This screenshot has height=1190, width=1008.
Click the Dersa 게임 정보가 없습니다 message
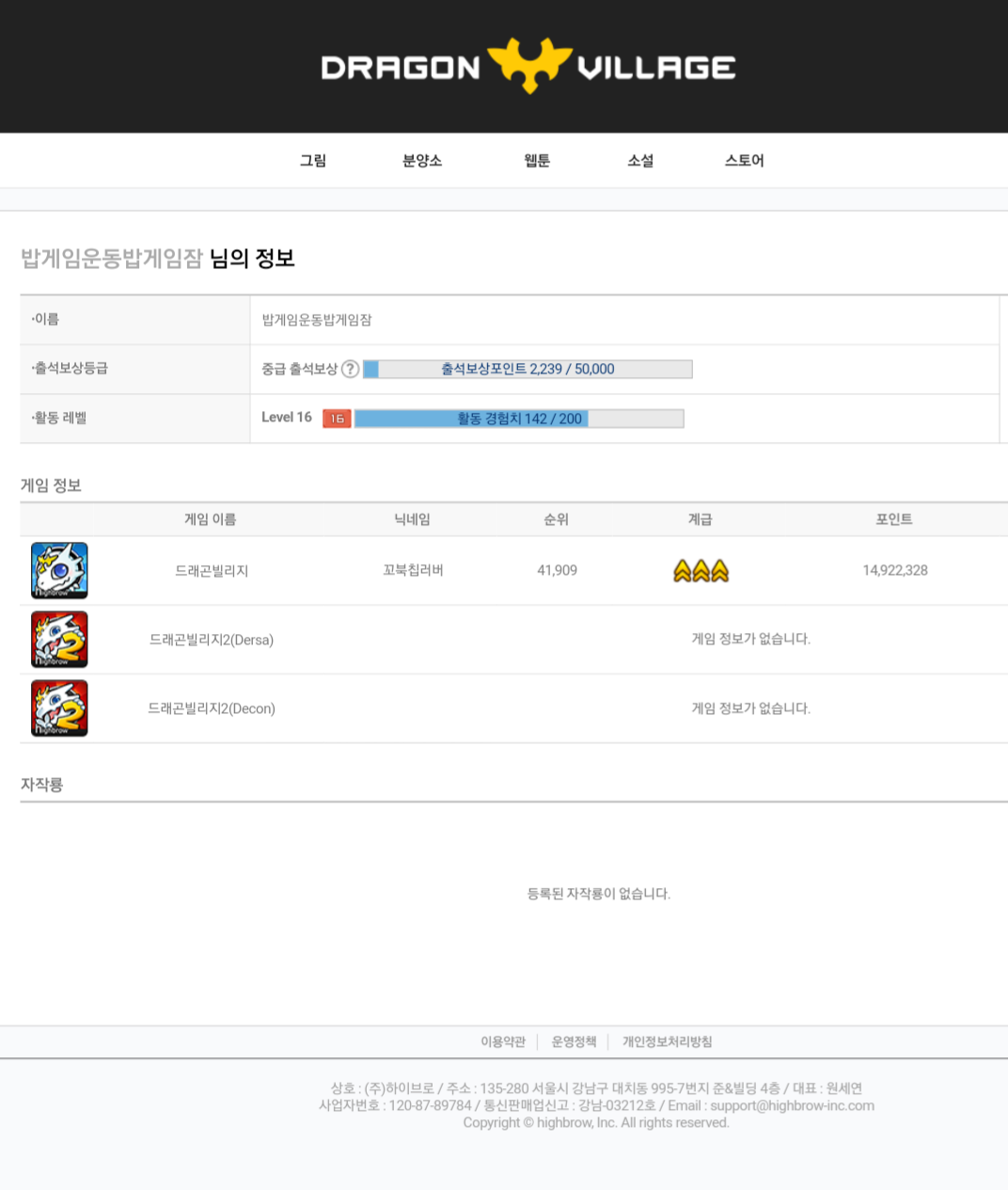coord(751,639)
